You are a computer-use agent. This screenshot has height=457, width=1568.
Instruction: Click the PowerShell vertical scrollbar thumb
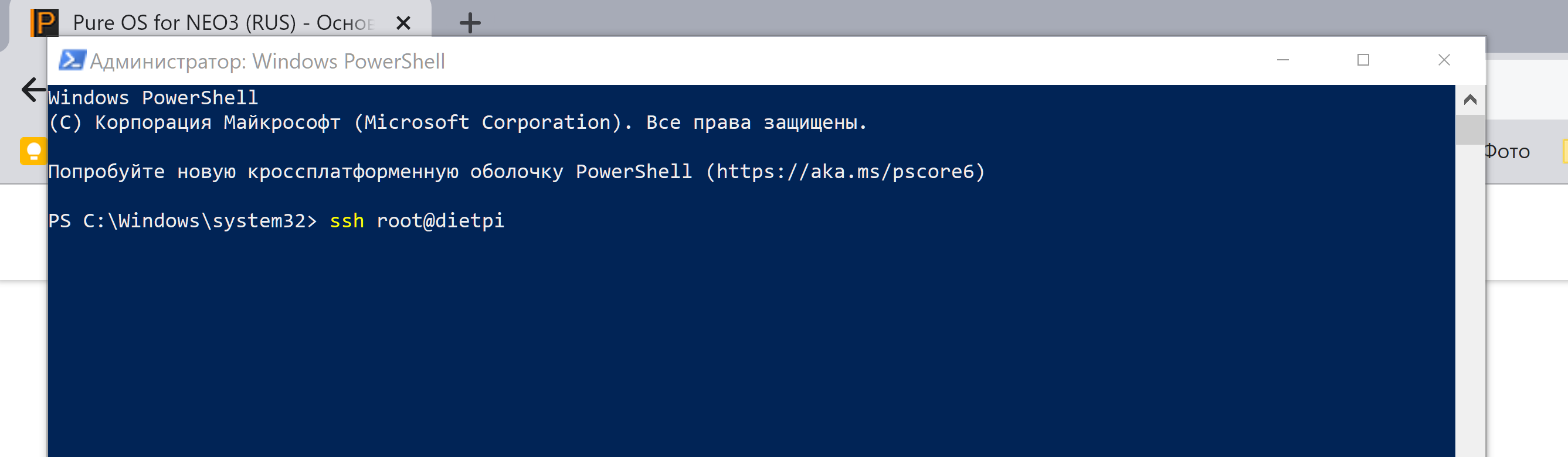[1470, 129]
